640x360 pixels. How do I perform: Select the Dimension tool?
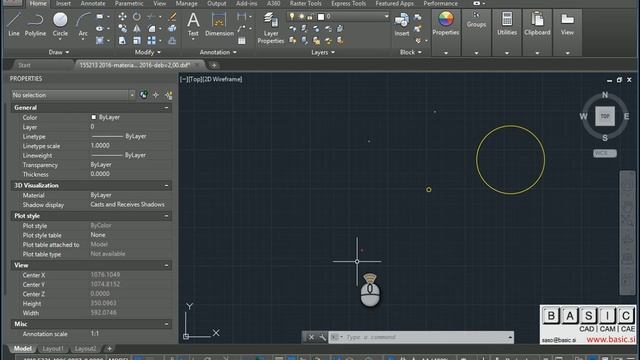219,24
